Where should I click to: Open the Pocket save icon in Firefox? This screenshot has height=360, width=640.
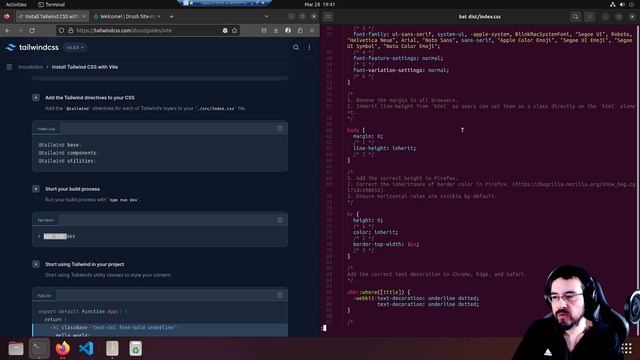264,31
